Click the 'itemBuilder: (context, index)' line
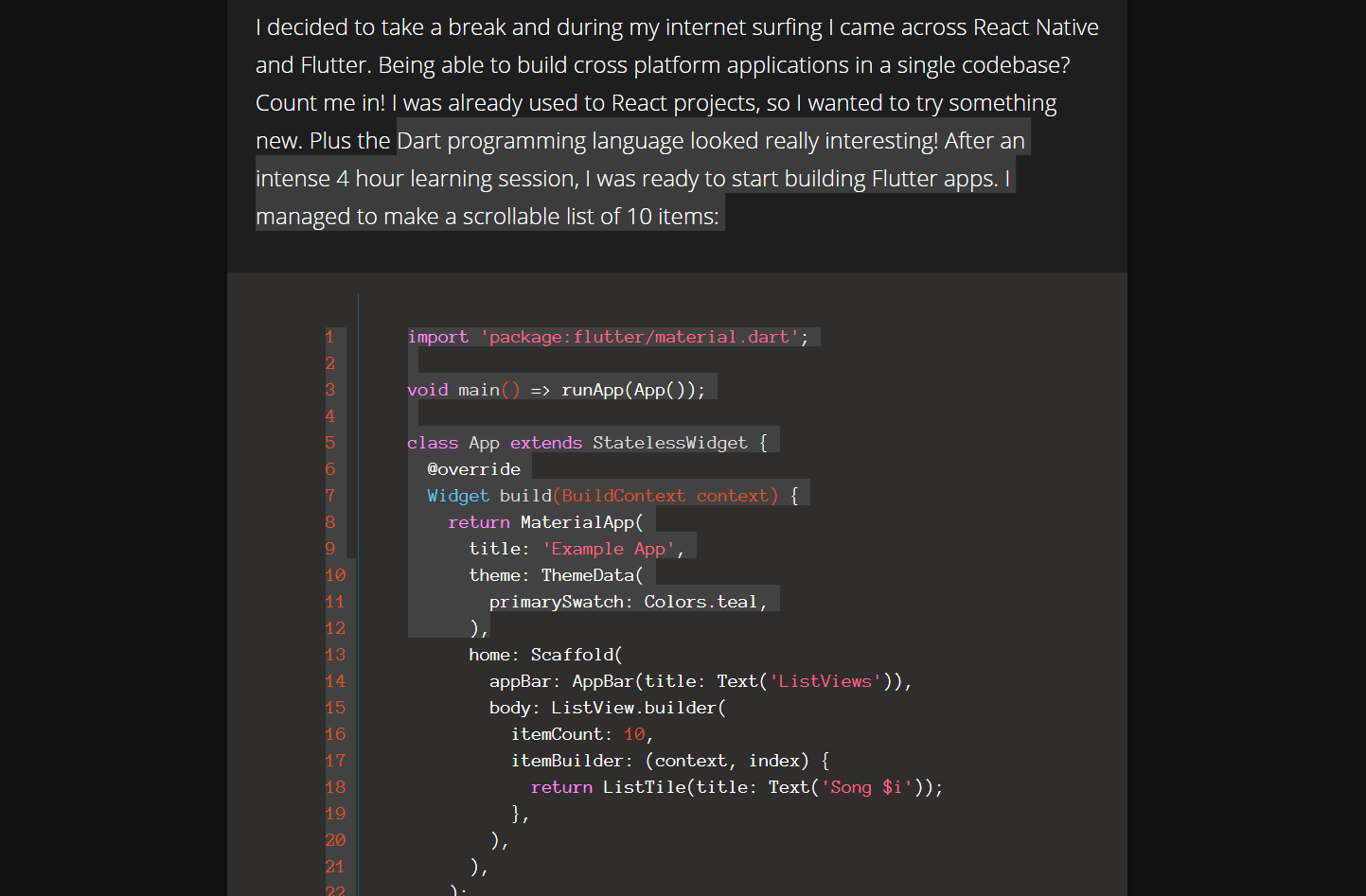The height and width of the screenshot is (896, 1366). click(x=670, y=761)
